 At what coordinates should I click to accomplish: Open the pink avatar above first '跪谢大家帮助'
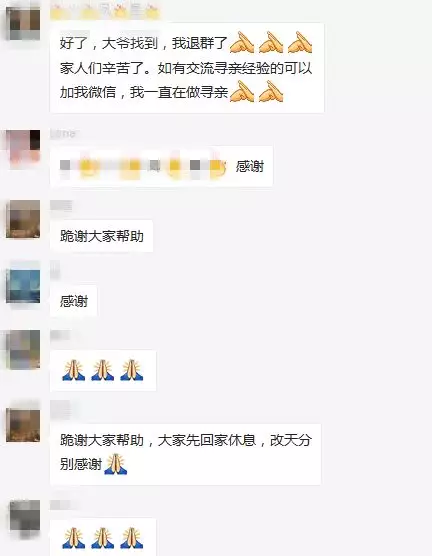[23, 147]
